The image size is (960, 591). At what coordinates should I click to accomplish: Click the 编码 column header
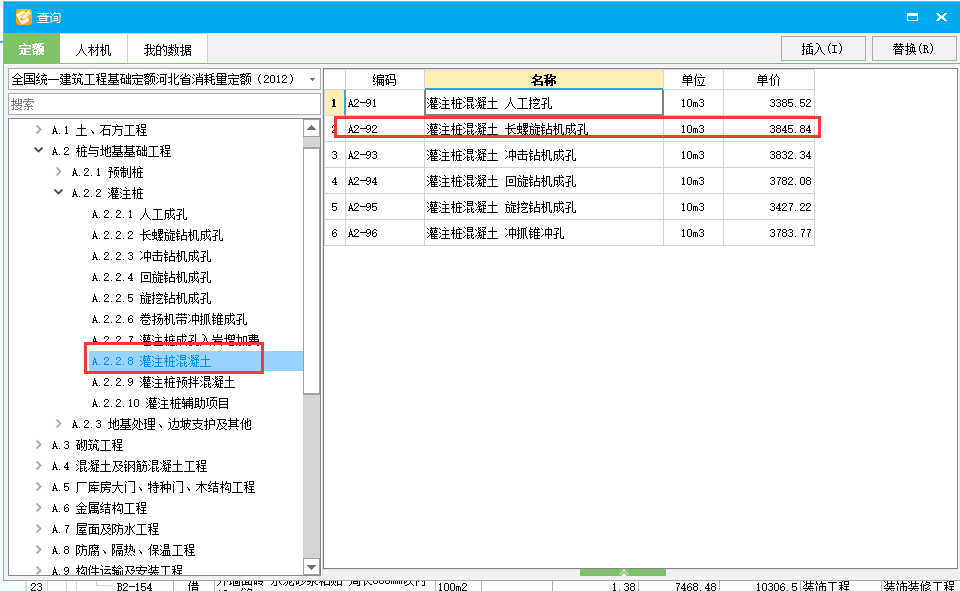pos(384,80)
